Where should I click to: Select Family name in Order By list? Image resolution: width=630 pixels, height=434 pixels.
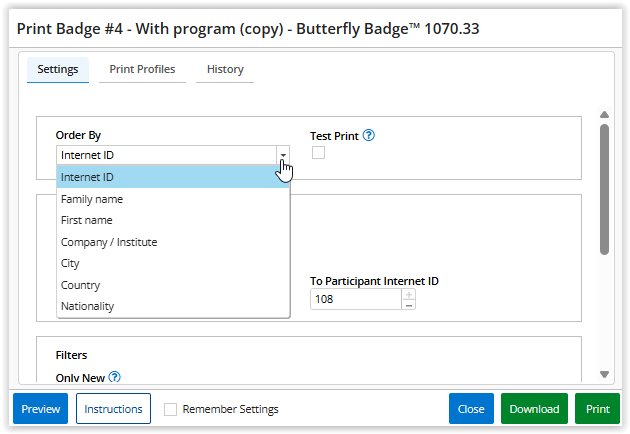[x=92, y=199]
